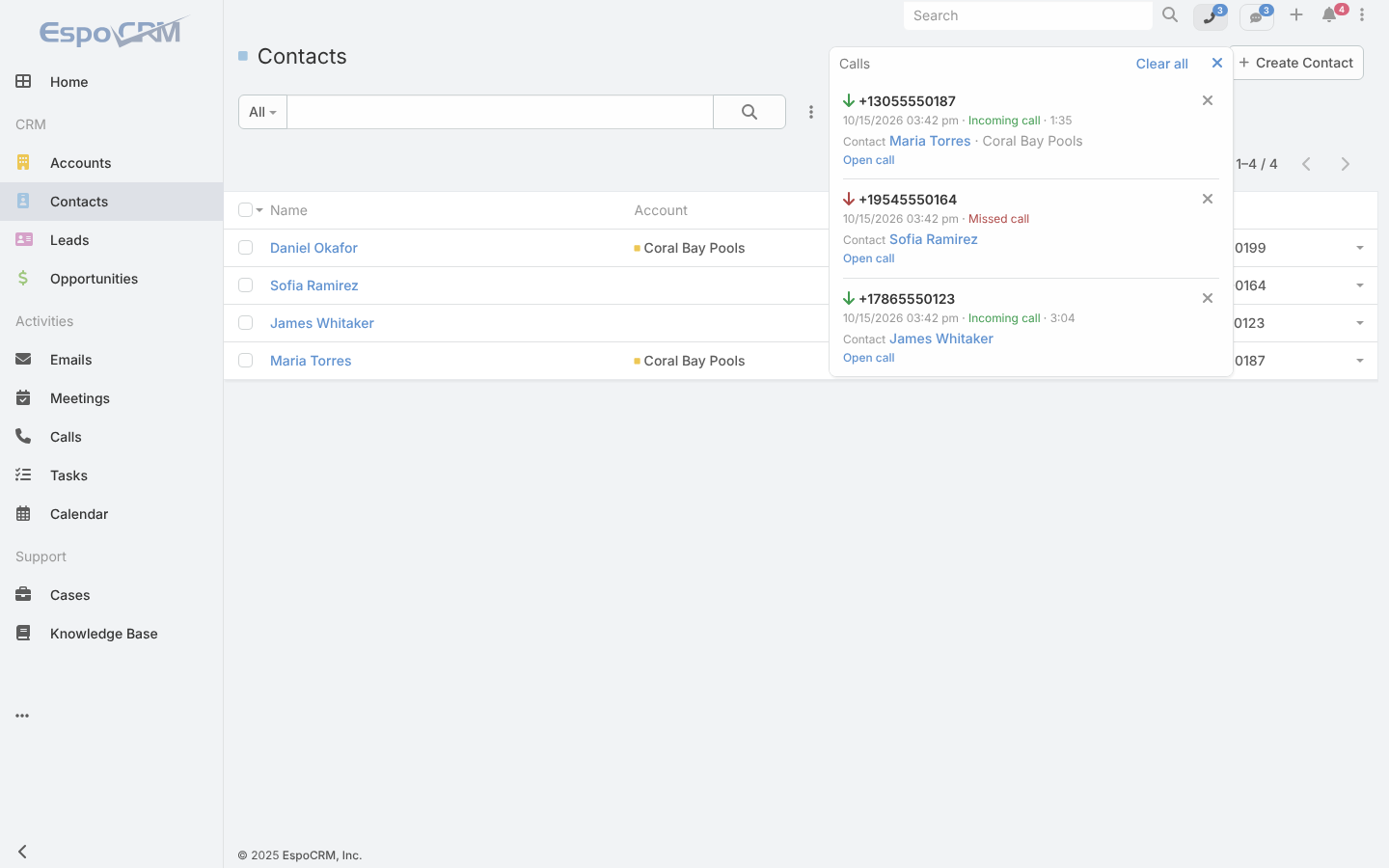Check the Daniel Okafor row checkbox
This screenshot has width=1389, height=868.
point(245,248)
